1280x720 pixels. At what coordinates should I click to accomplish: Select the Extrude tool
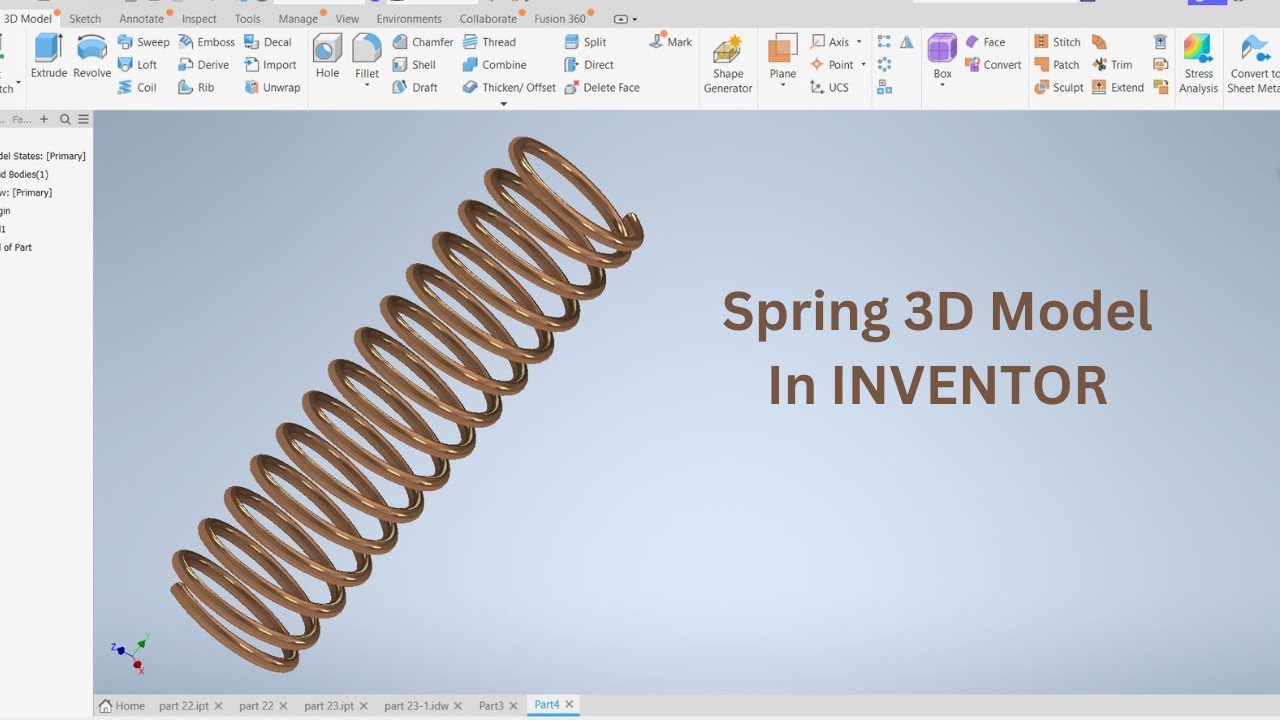(x=48, y=56)
